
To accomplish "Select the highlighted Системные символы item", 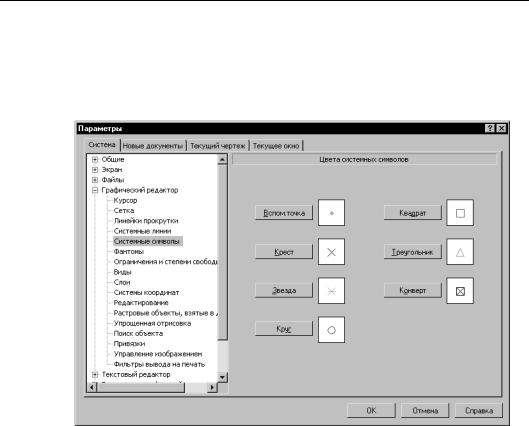I will coord(148,241).
